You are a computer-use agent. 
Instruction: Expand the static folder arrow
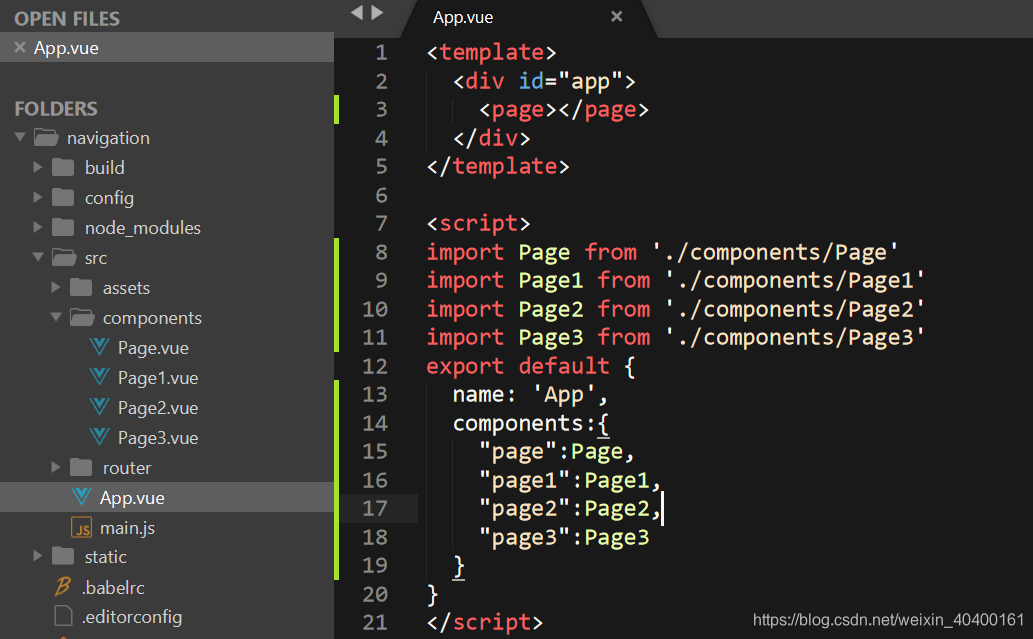click(x=38, y=556)
